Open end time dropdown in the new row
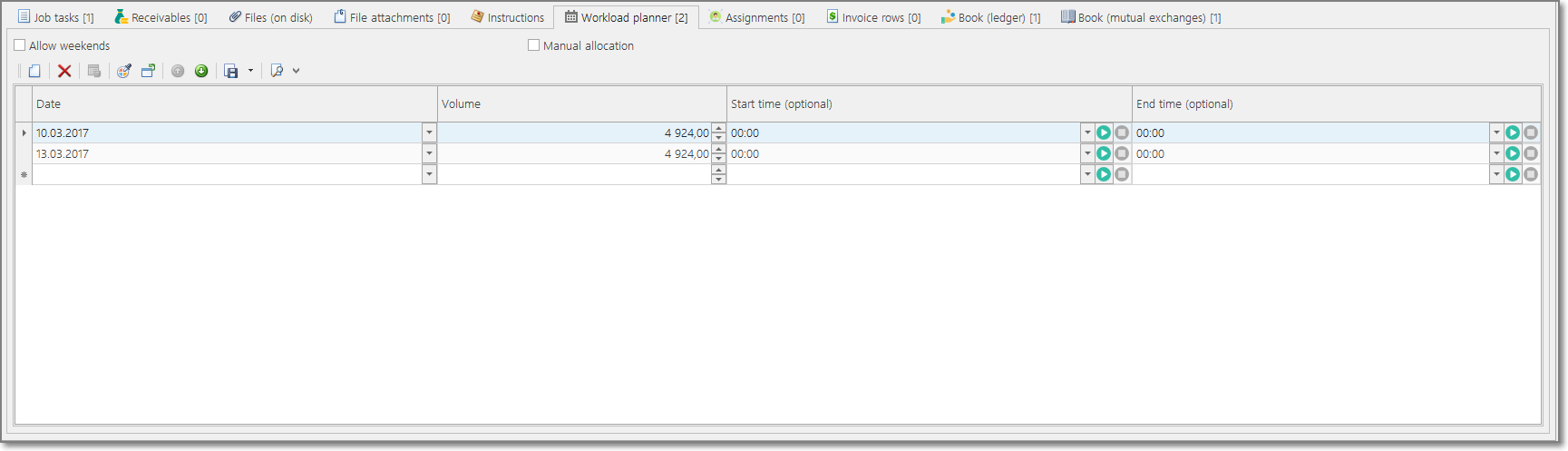Screen dimensions: 1568x451 pos(1496,174)
